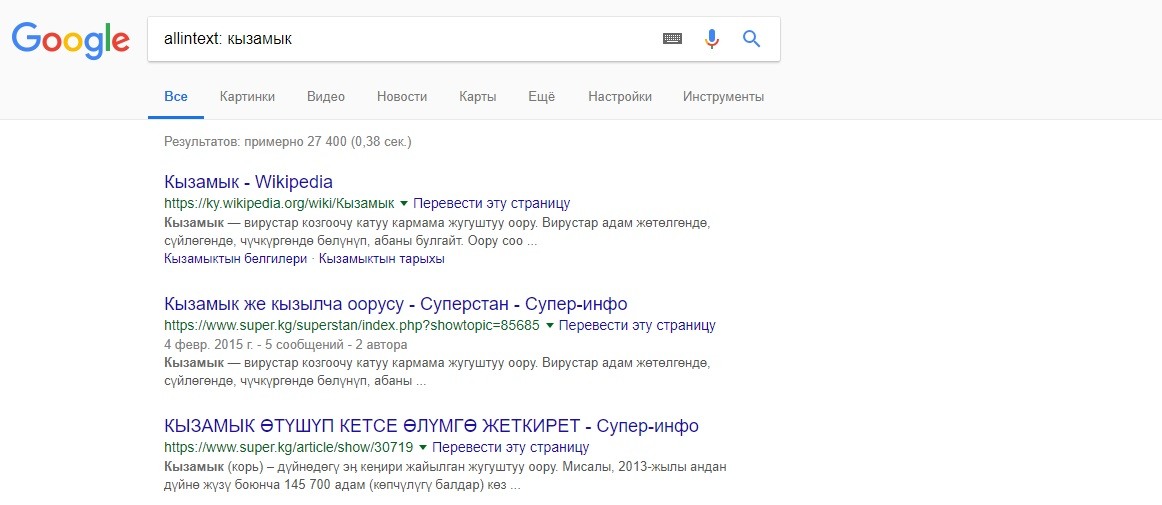Click Кызамыктын белгилери sitelink

[x=235, y=259]
